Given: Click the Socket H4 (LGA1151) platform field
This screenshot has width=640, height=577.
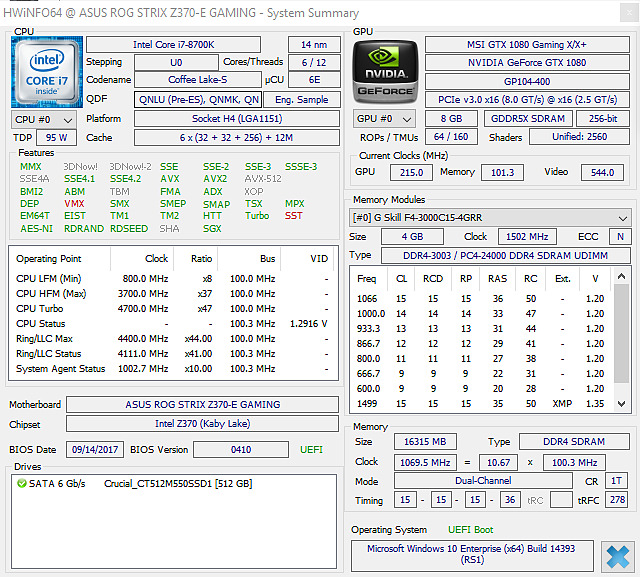Looking at the screenshot, I should (x=237, y=119).
